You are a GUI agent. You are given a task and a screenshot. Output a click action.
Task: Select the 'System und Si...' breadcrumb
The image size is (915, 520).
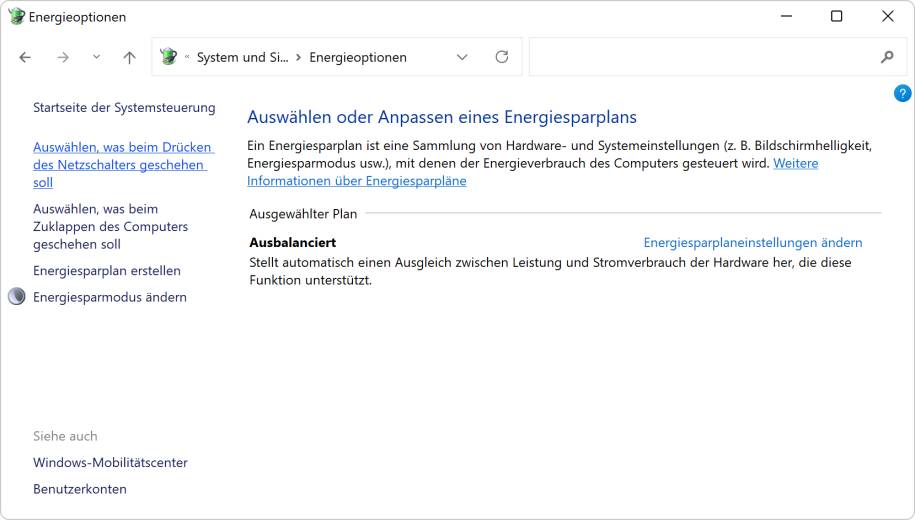pos(242,57)
